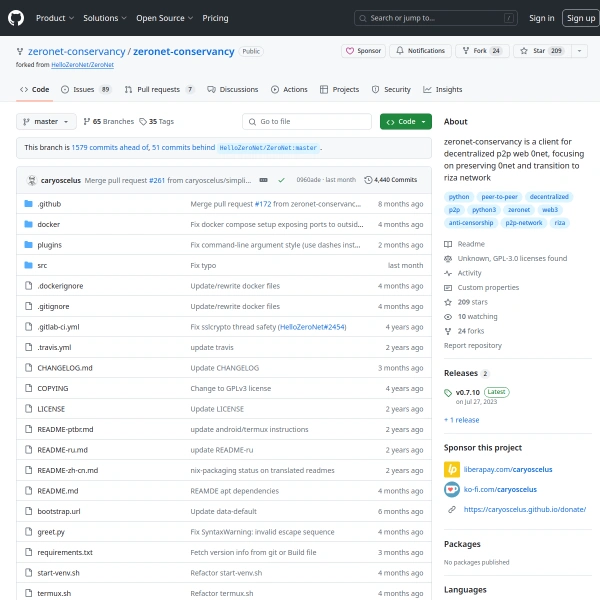Viewport: 600px width, 600px height.
Task: Click the v0.7.10 release tag icon
Action: [x=448, y=393]
